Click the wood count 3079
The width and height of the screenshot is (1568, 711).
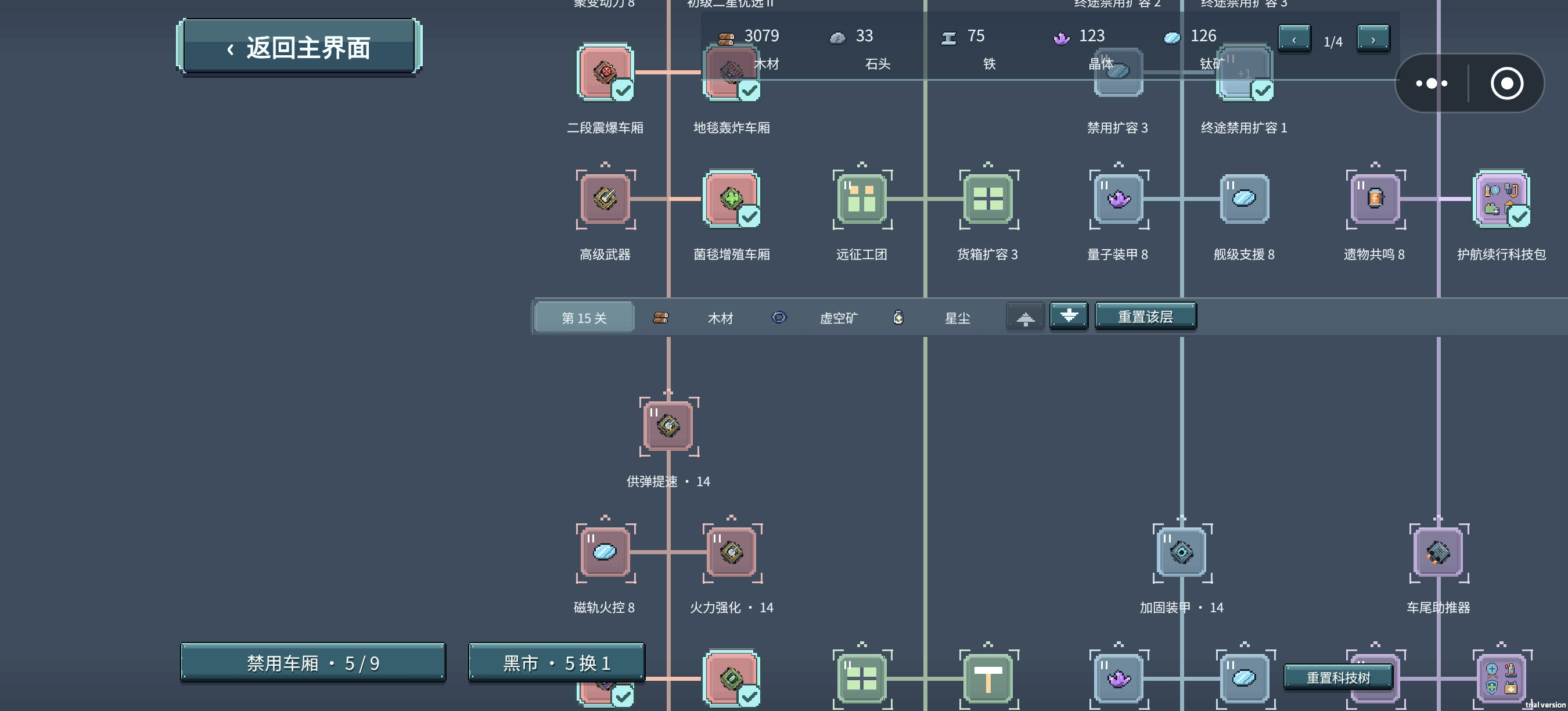click(x=761, y=36)
